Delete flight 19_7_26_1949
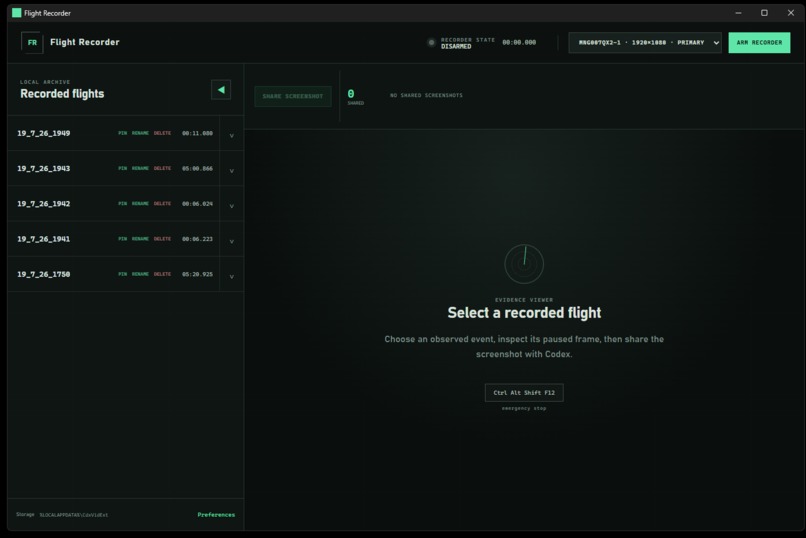 coord(162,133)
